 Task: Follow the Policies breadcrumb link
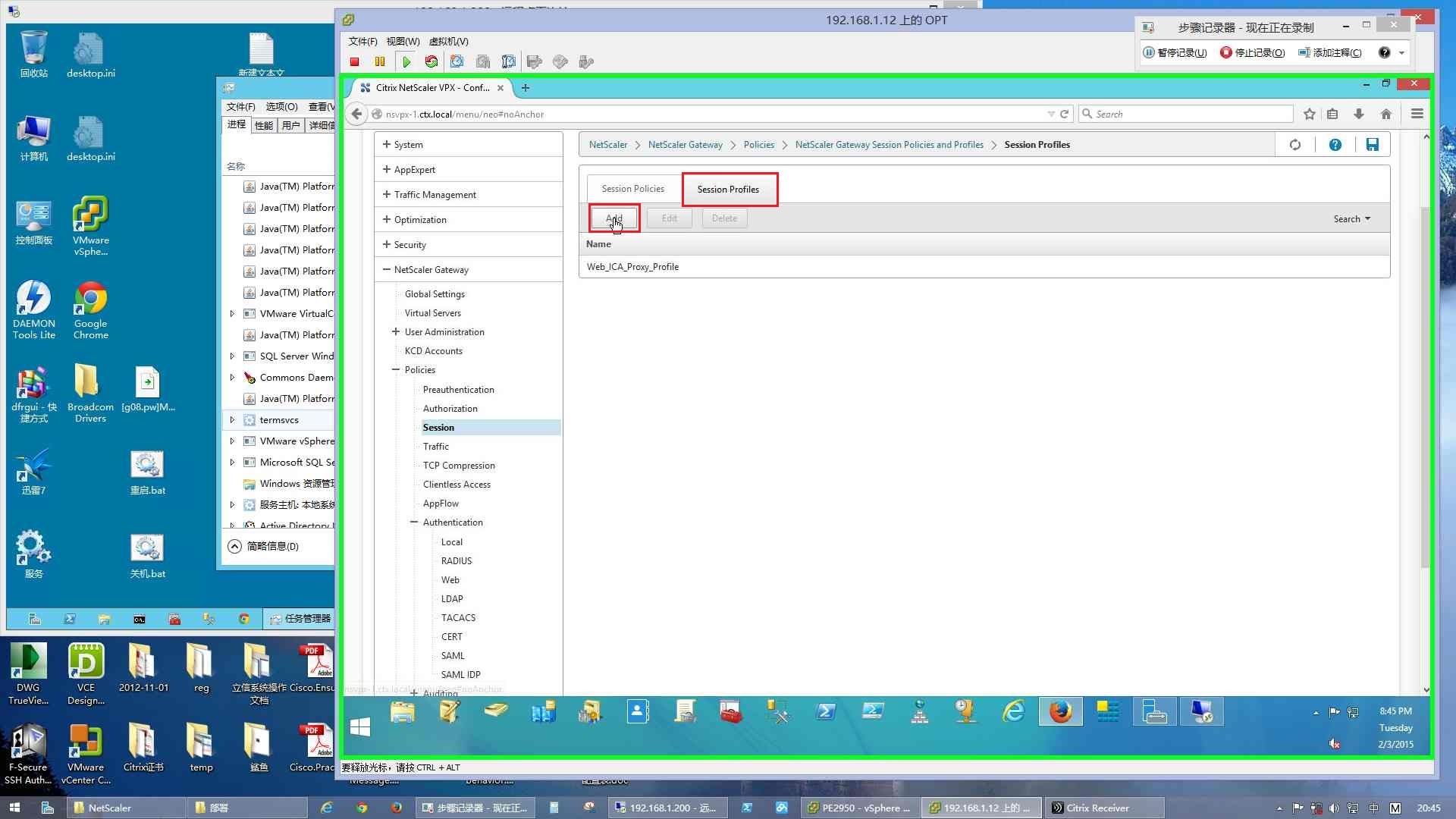tap(758, 145)
